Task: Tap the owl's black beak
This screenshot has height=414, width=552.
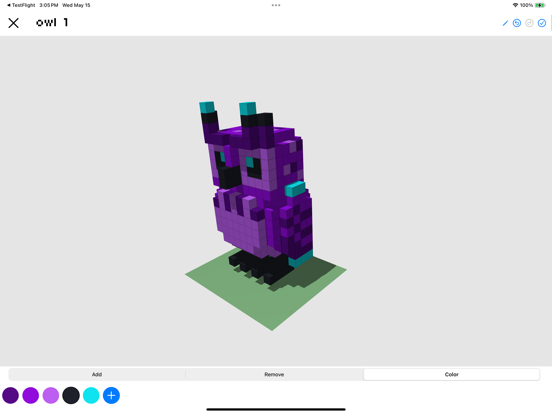Action: [x=229, y=177]
